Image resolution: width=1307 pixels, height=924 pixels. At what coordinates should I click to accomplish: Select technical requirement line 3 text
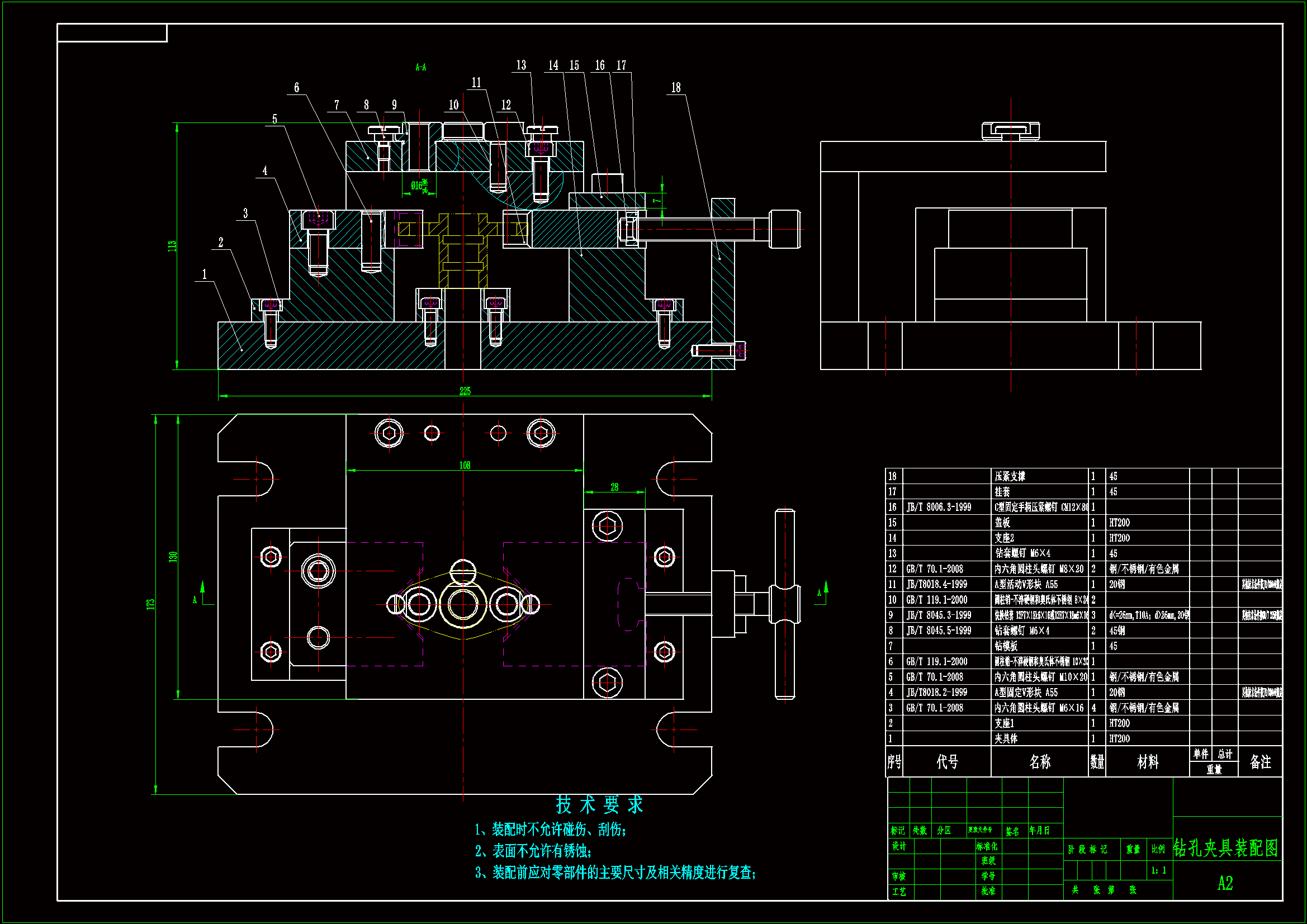(x=615, y=872)
